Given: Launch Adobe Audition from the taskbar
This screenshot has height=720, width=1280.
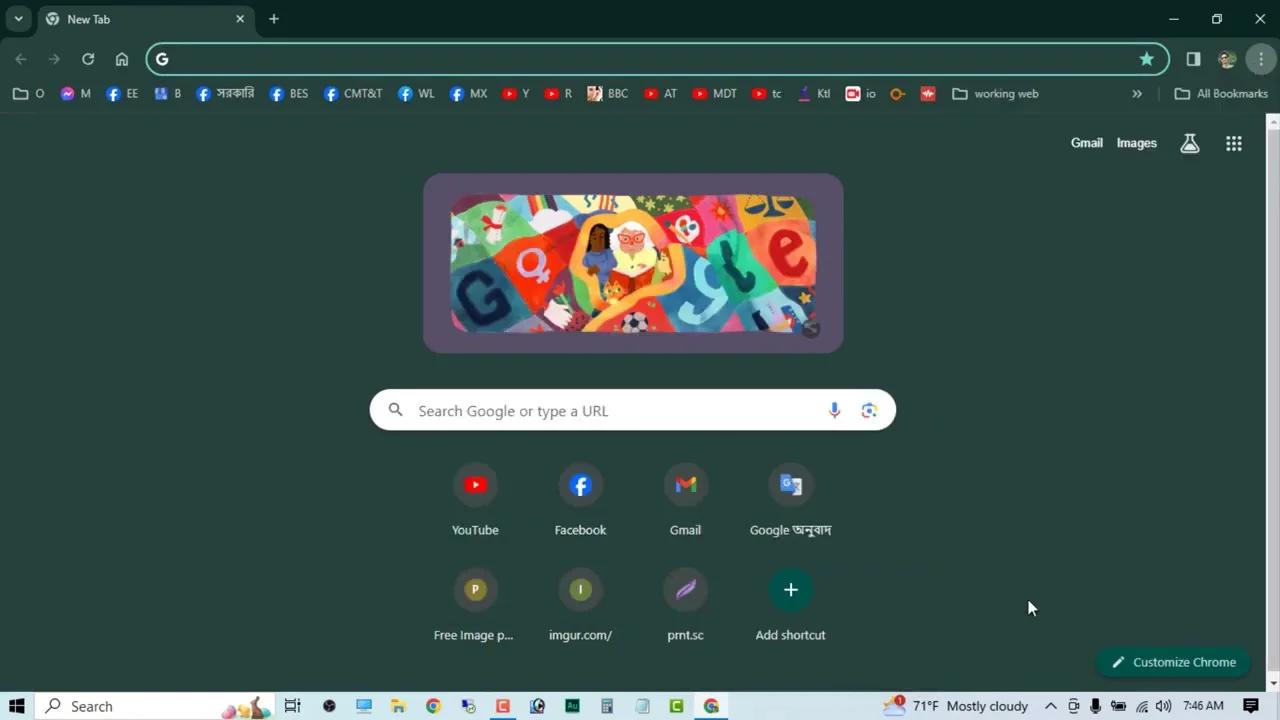Looking at the screenshot, I should (572, 706).
